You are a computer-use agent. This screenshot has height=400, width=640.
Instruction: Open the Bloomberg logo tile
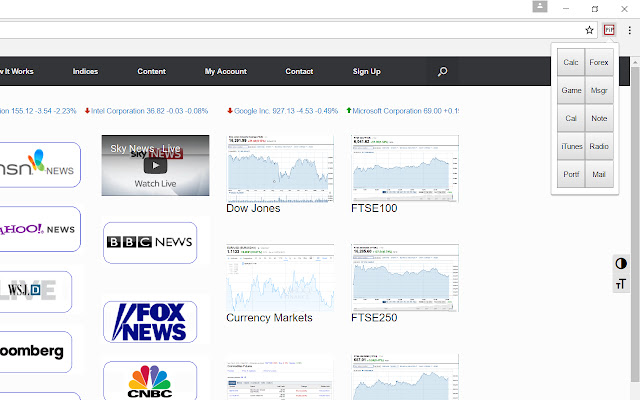(36, 352)
